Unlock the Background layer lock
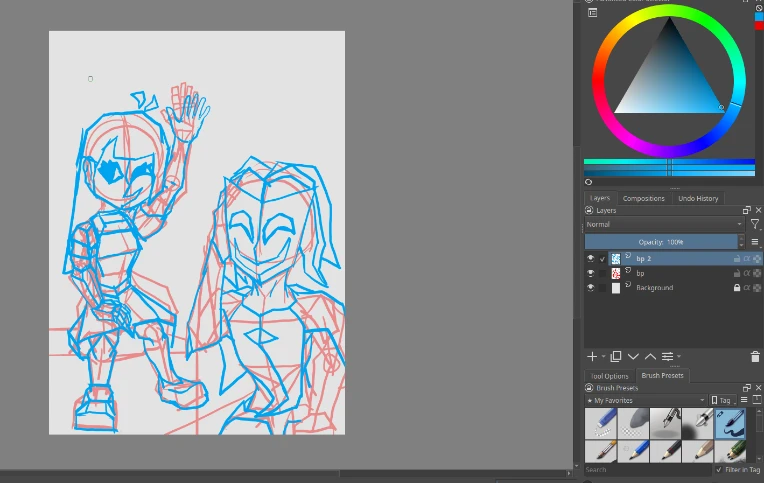Screen dimensions: 764x483 [737, 288]
